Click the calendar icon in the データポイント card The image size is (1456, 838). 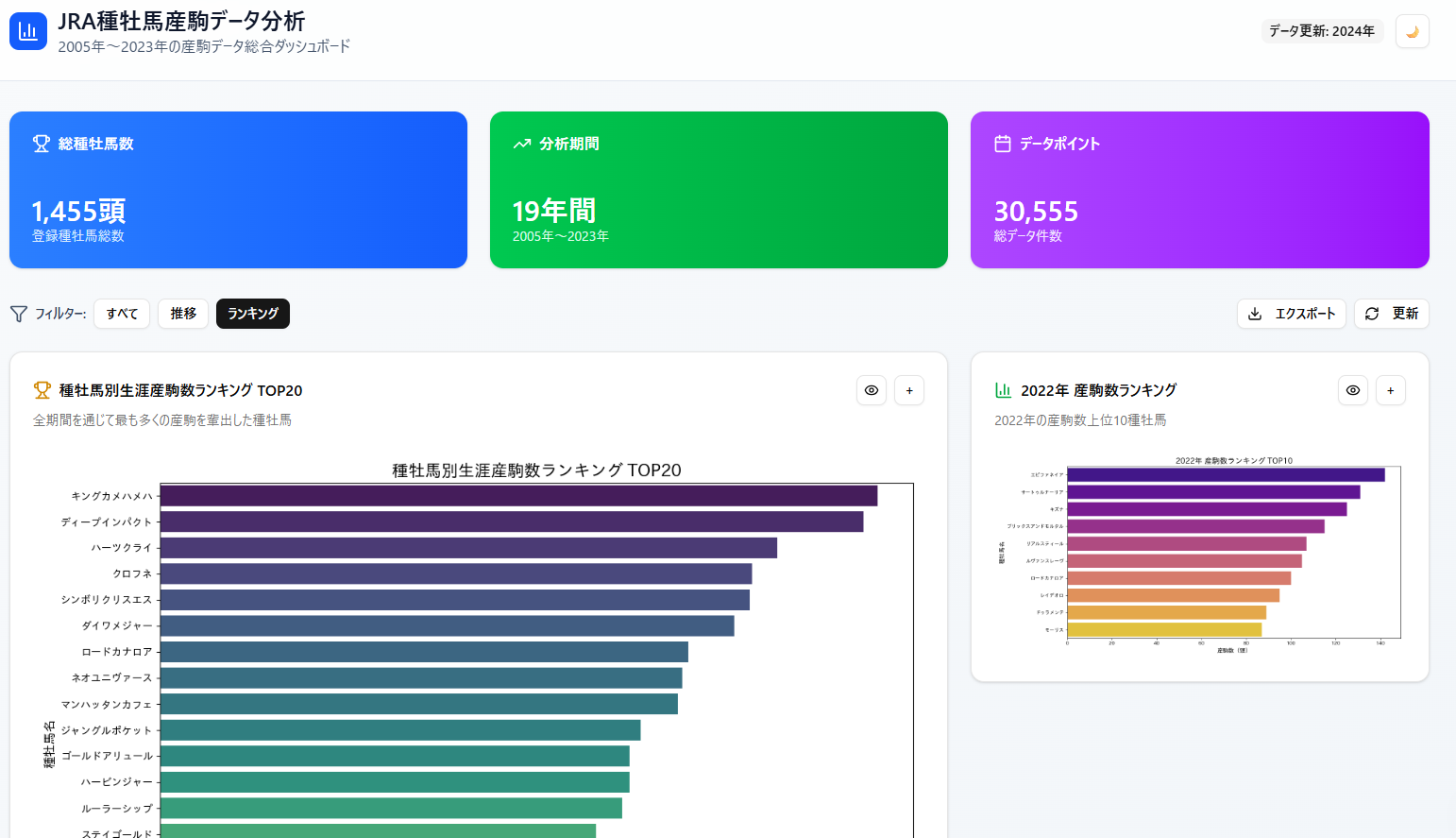click(1003, 144)
